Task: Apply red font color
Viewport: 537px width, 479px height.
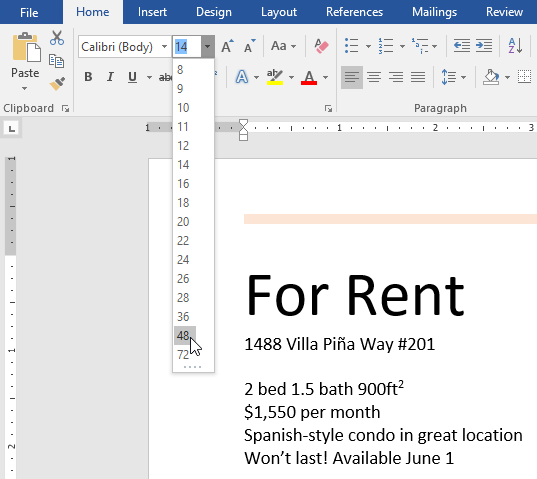Action: [309, 77]
